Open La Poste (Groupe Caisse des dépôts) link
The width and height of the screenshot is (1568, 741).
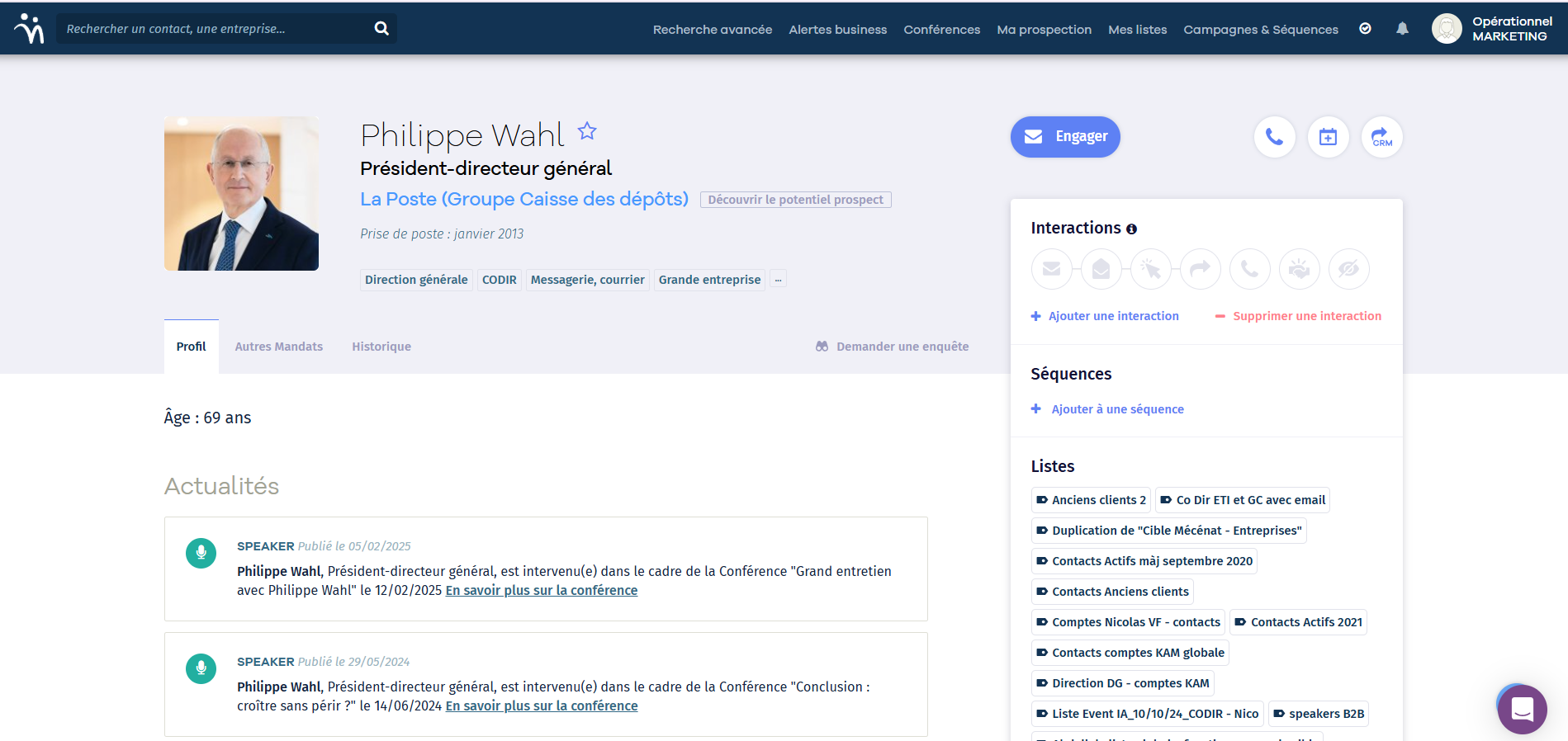coord(524,199)
